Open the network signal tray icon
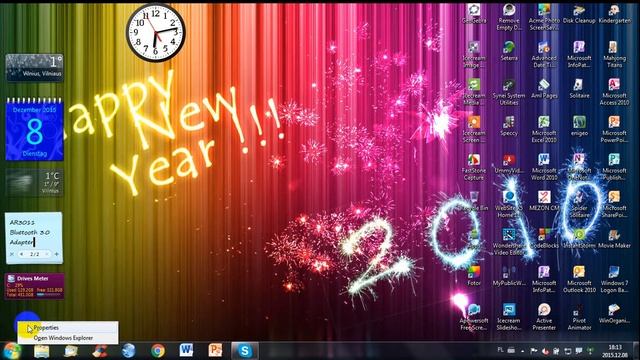The height and width of the screenshot is (360, 640). (x=590, y=351)
